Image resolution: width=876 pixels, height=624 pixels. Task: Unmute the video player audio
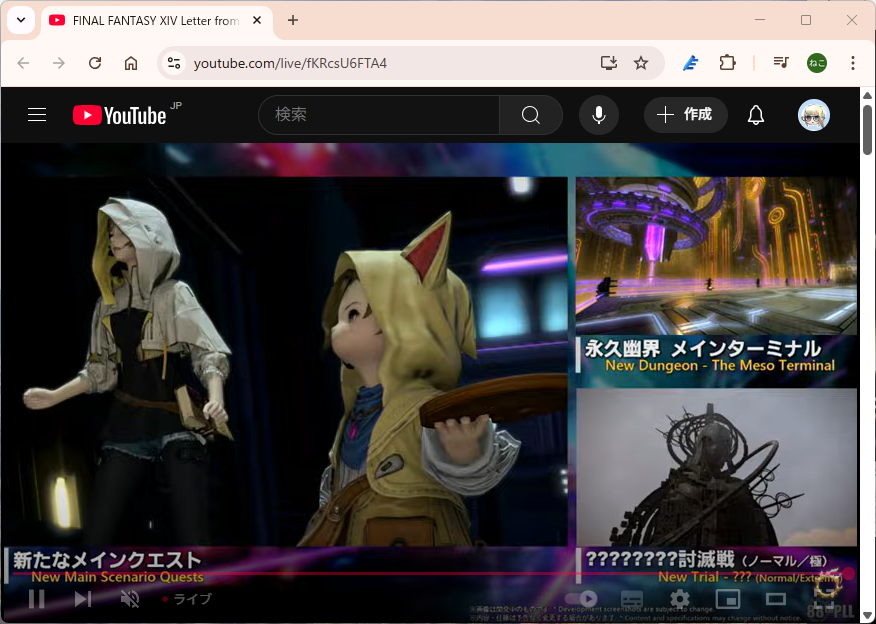click(x=130, y=599)
